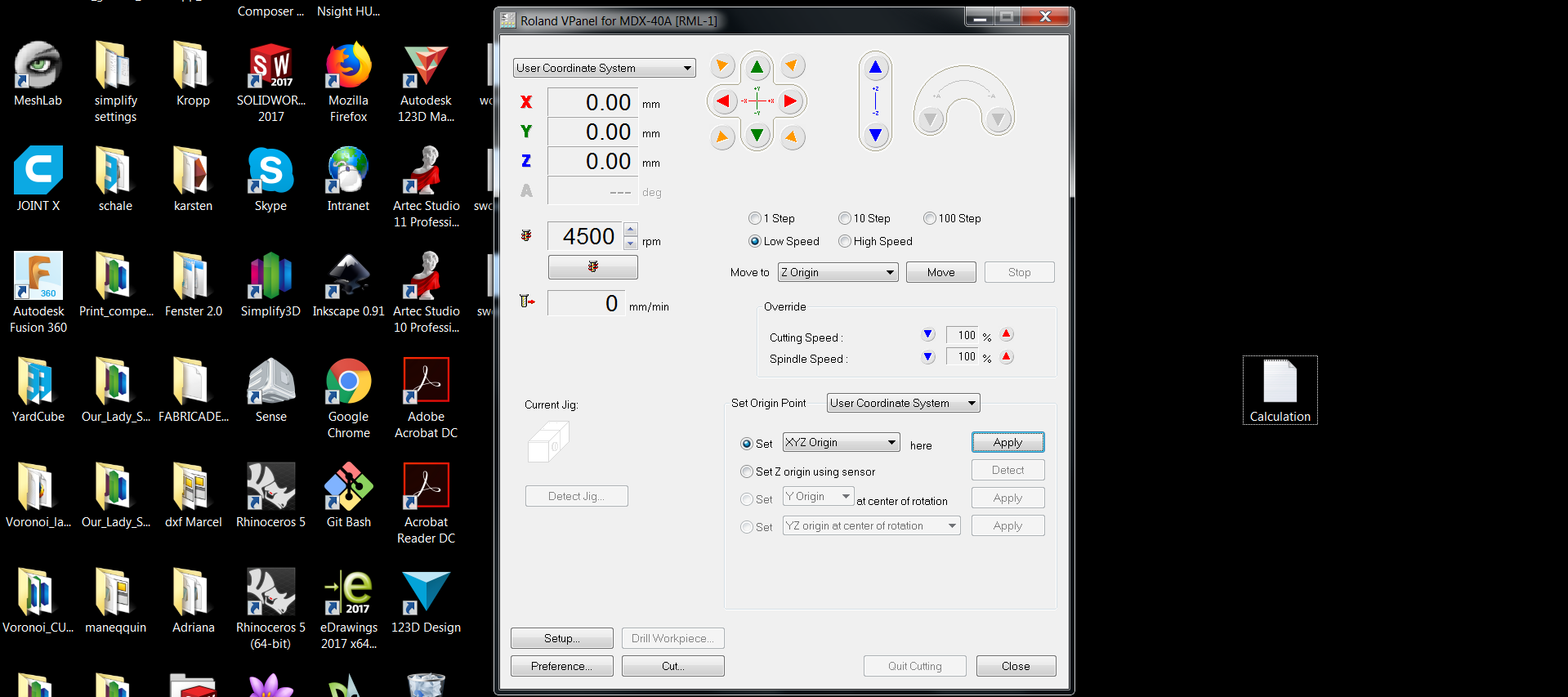The height and width of the screenshot is (697, 1568).
Task: Toggle the spindle on/off button
Action: pos(592,267)
